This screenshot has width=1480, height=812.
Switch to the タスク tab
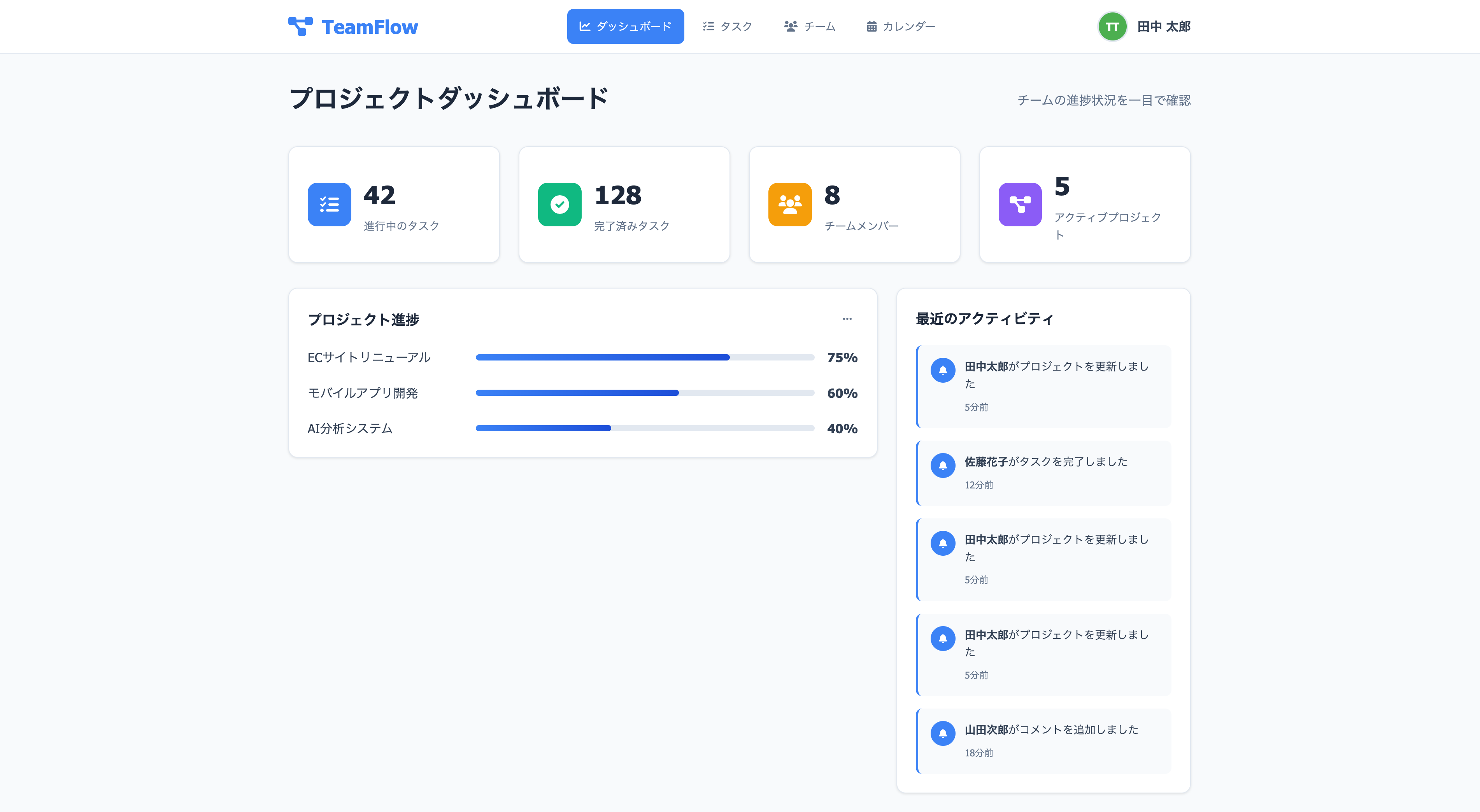727,26
